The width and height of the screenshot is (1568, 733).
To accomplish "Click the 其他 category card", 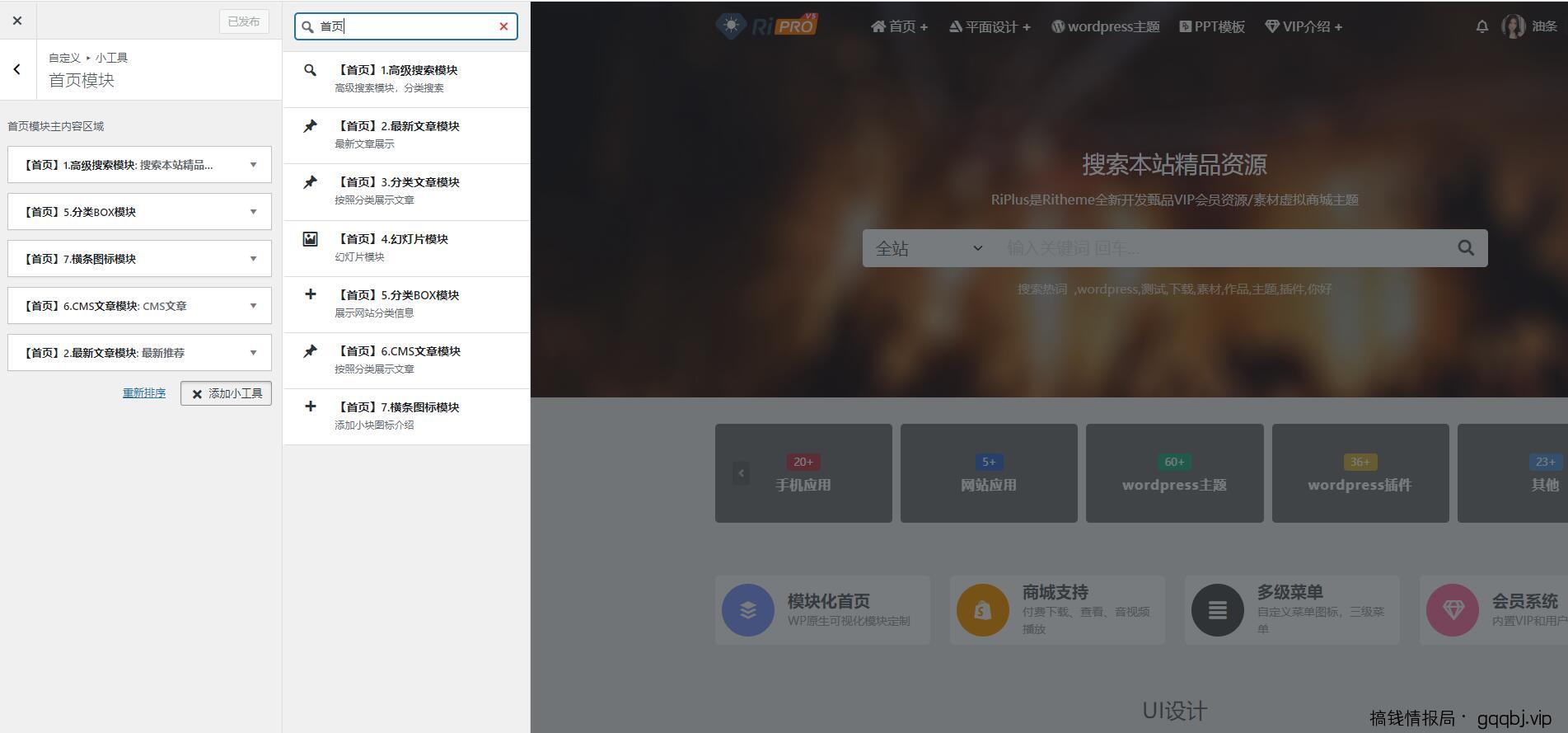I will point(1513,473).
